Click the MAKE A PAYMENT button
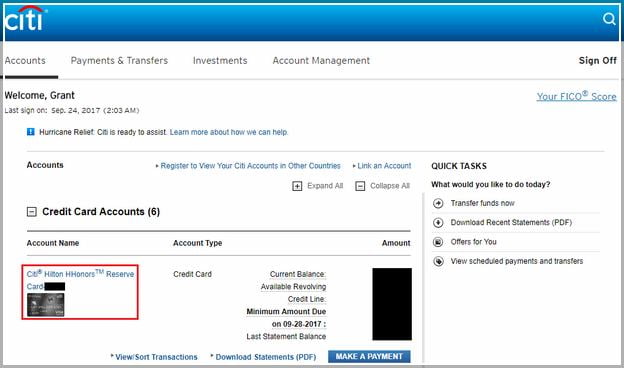 click(x=369, y=356)
